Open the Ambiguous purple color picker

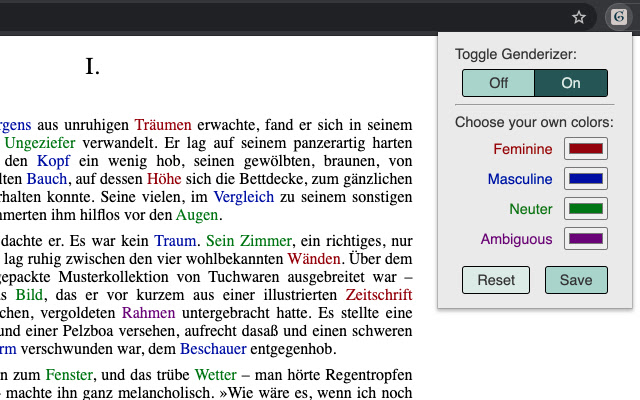[586, 239]
